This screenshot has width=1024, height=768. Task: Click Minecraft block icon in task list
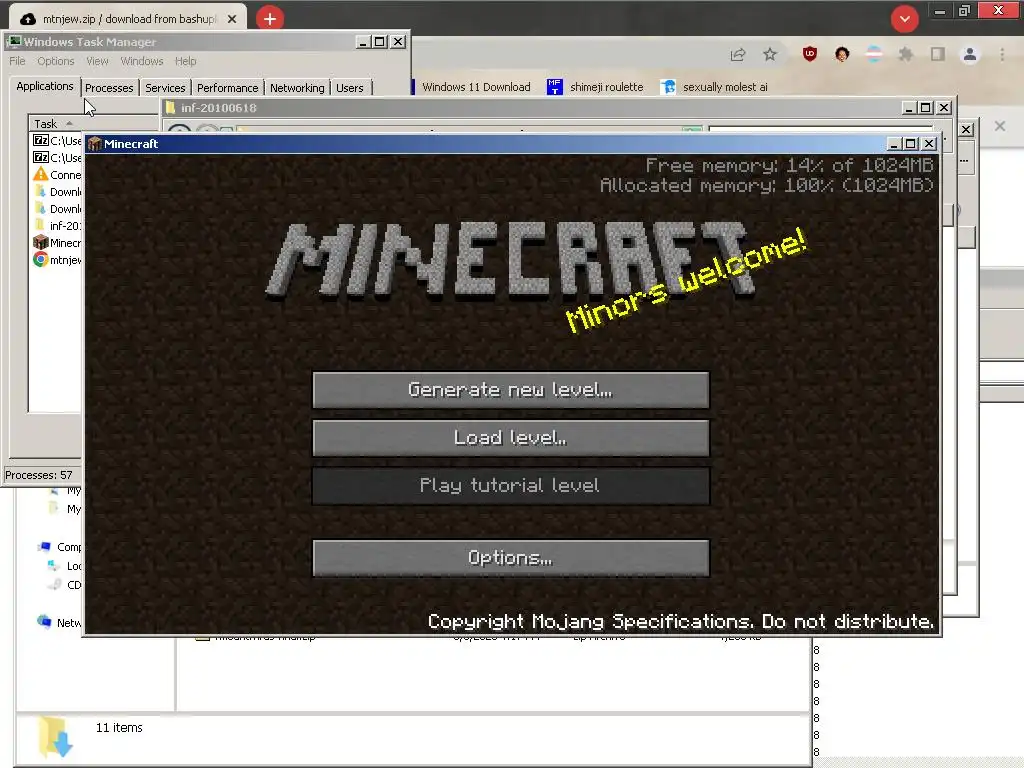coord(40,243)
